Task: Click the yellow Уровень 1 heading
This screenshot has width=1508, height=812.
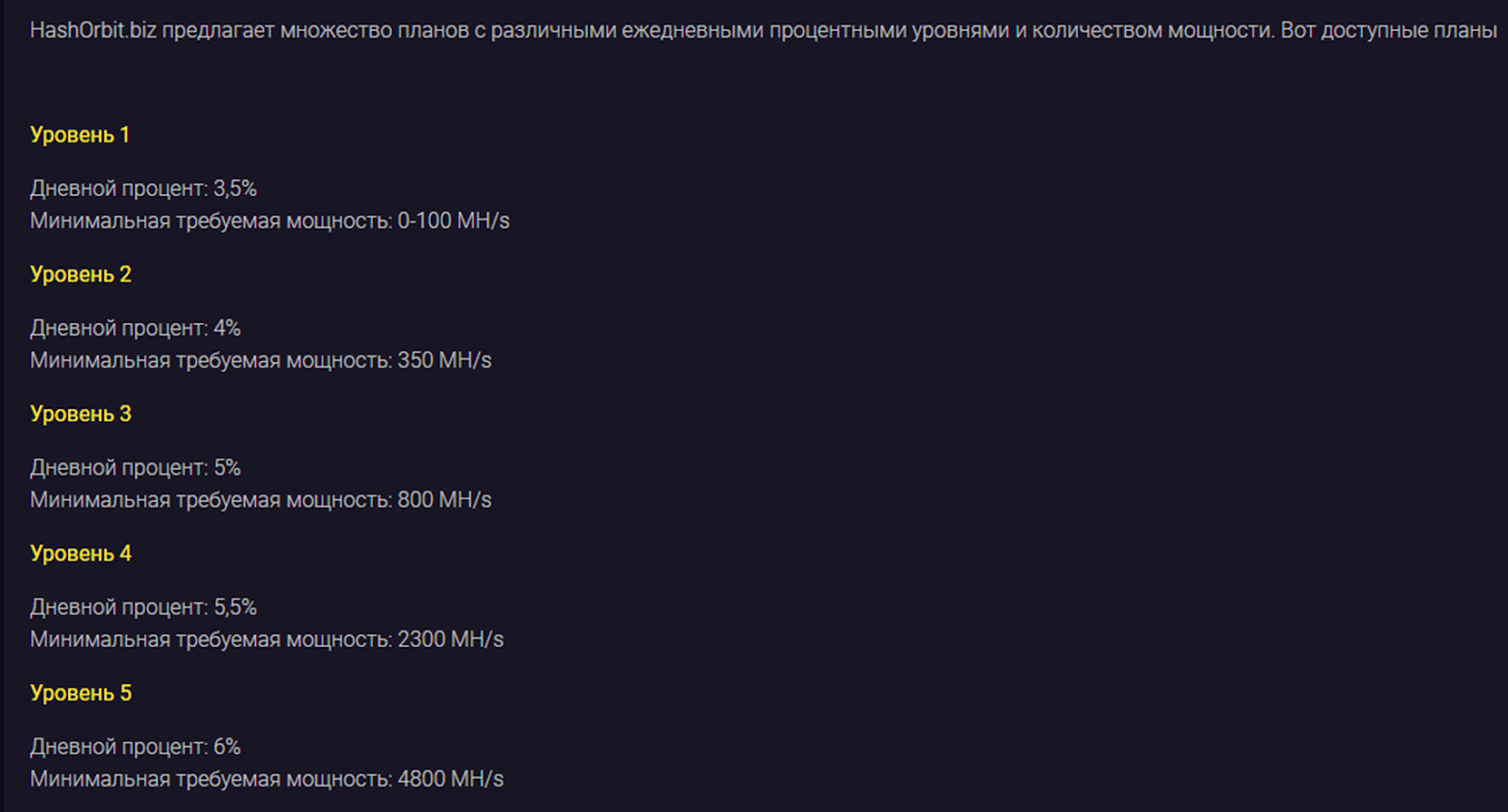Action: pyautogui.click(x=80, y=135)
